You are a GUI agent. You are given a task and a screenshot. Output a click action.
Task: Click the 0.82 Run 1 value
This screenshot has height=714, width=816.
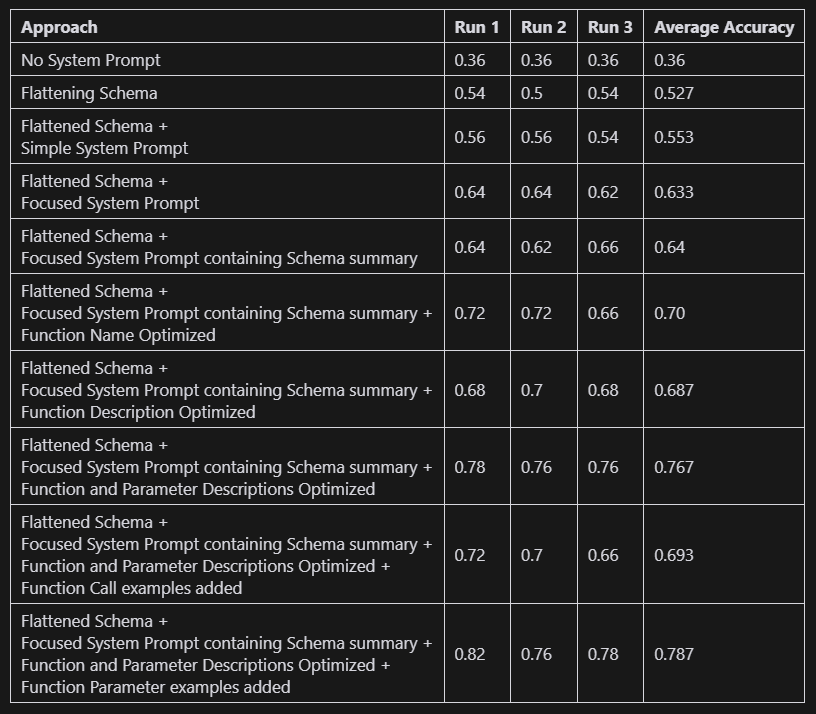tap(470, 654)
